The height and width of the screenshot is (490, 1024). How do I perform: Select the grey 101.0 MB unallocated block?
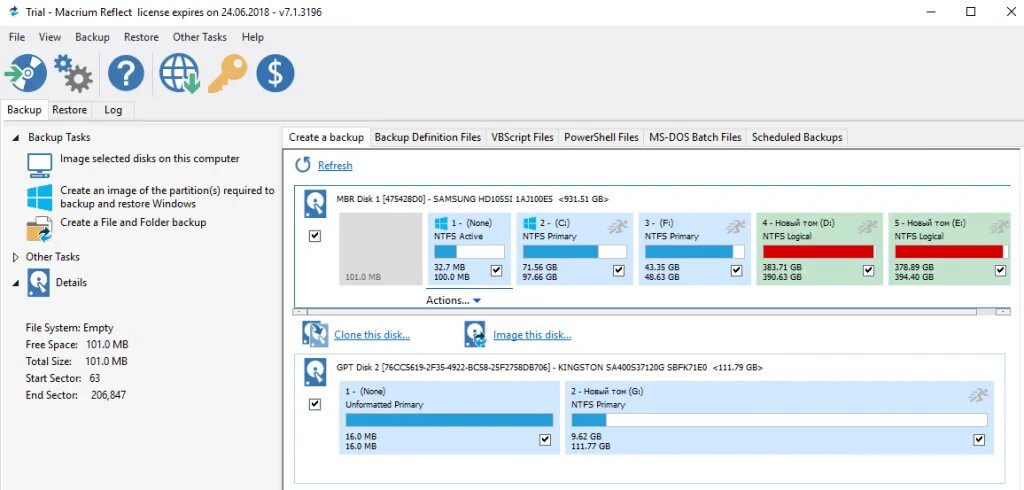pyautogui.click(x=381, y=249)
